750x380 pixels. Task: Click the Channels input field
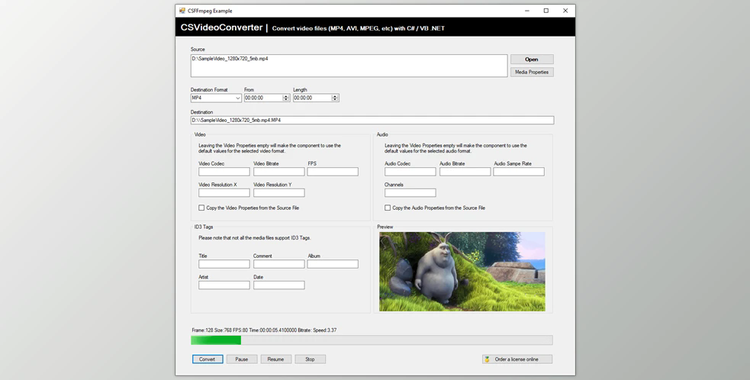coord(410,192)
